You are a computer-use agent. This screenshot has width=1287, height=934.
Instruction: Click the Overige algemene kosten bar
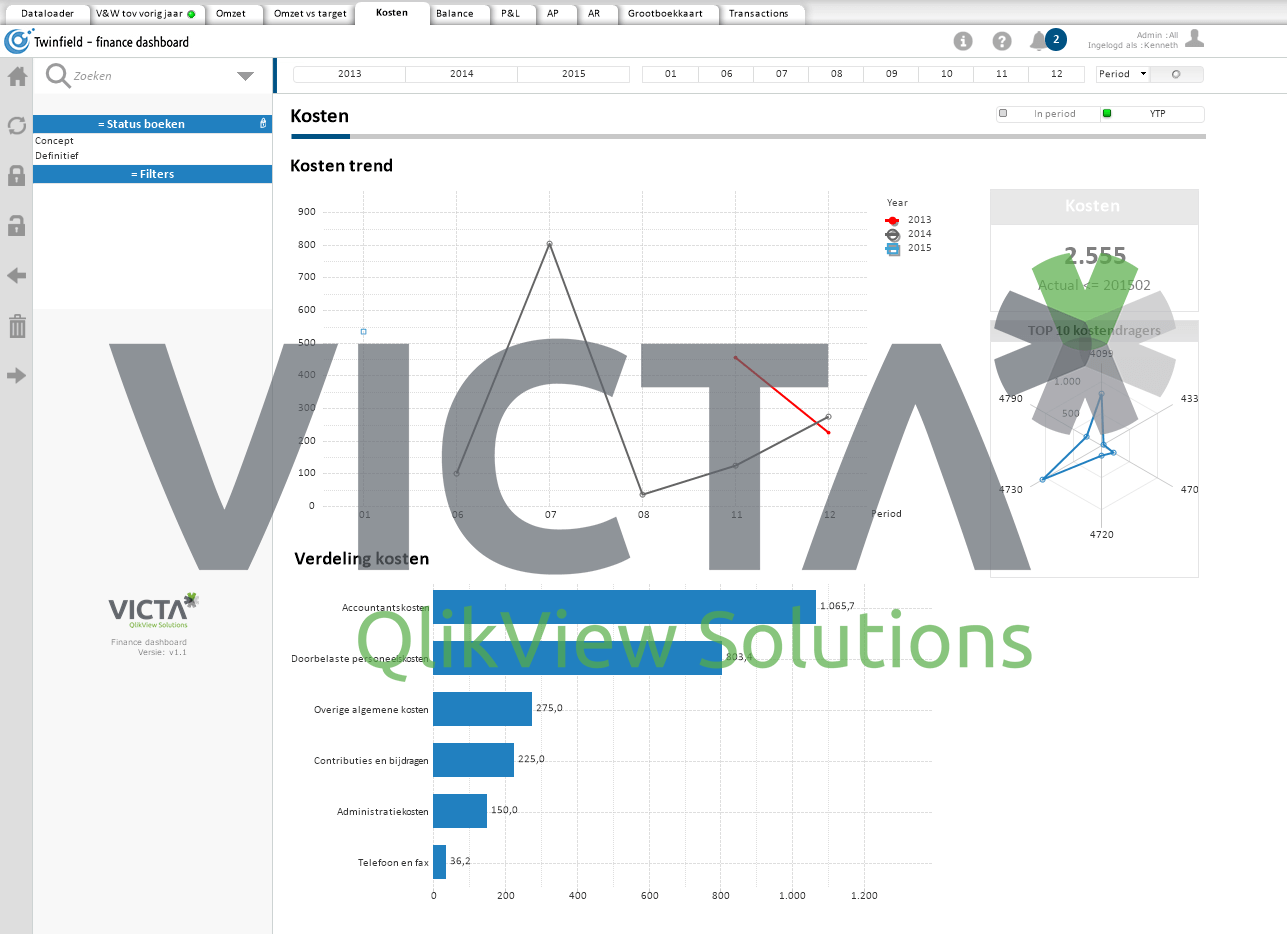[482, 709]
